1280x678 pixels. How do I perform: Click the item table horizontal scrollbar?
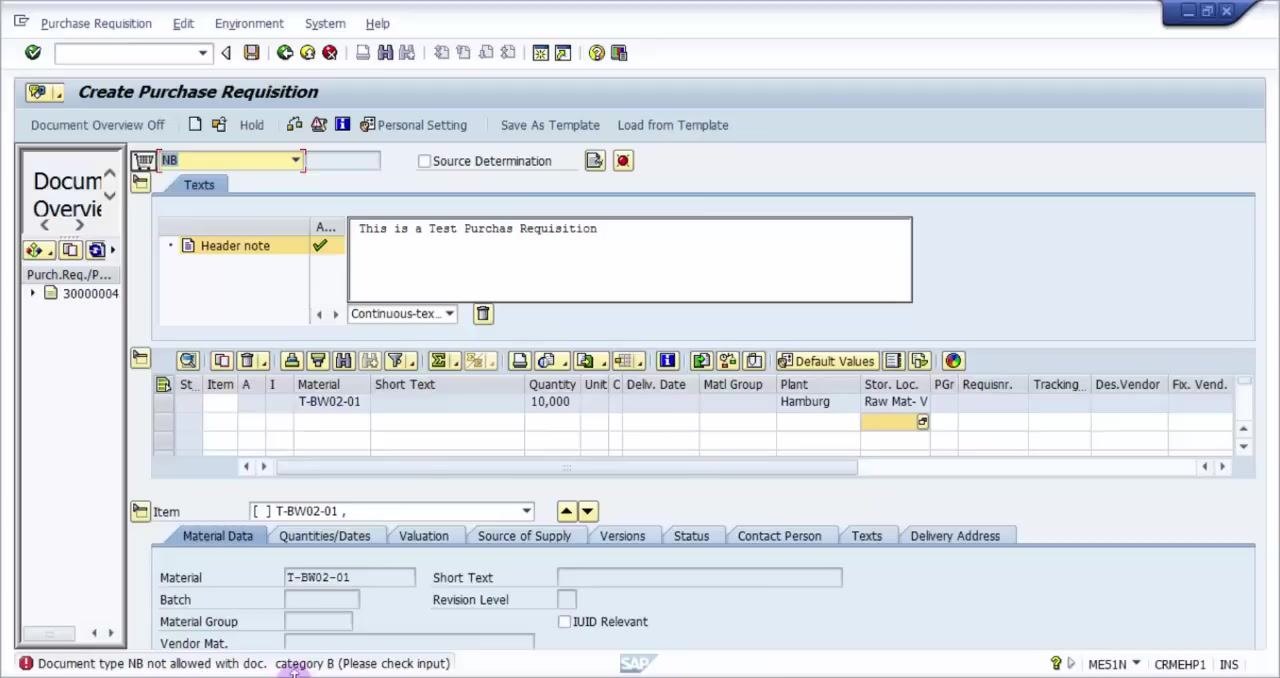(566, 467)
